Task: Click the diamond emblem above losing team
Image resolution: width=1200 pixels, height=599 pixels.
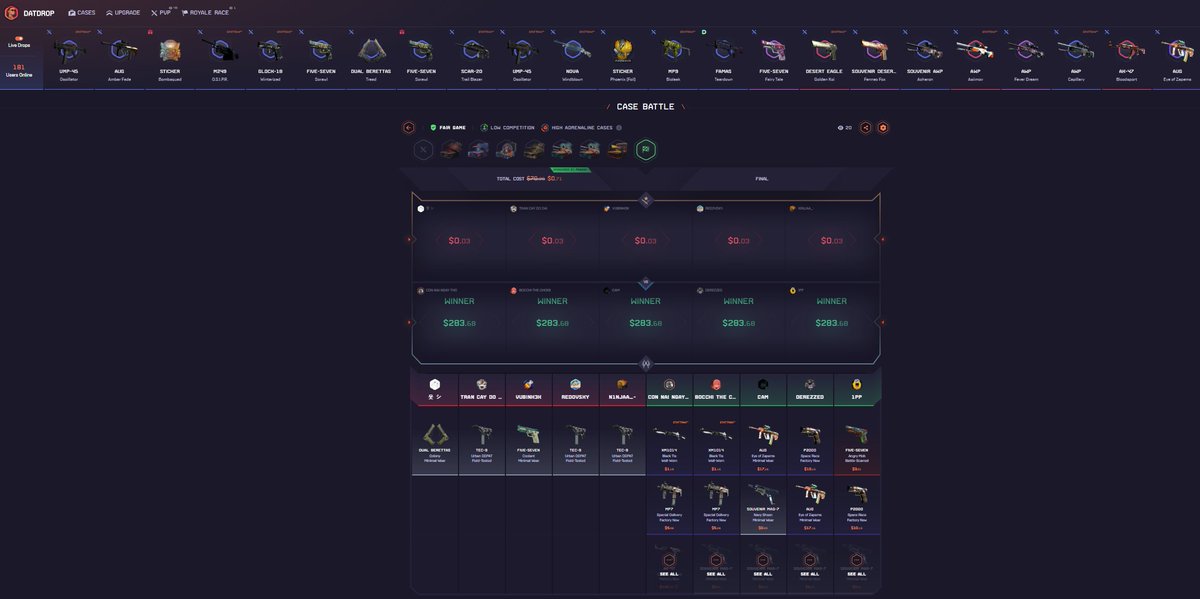Action: (x=646, y=199)
